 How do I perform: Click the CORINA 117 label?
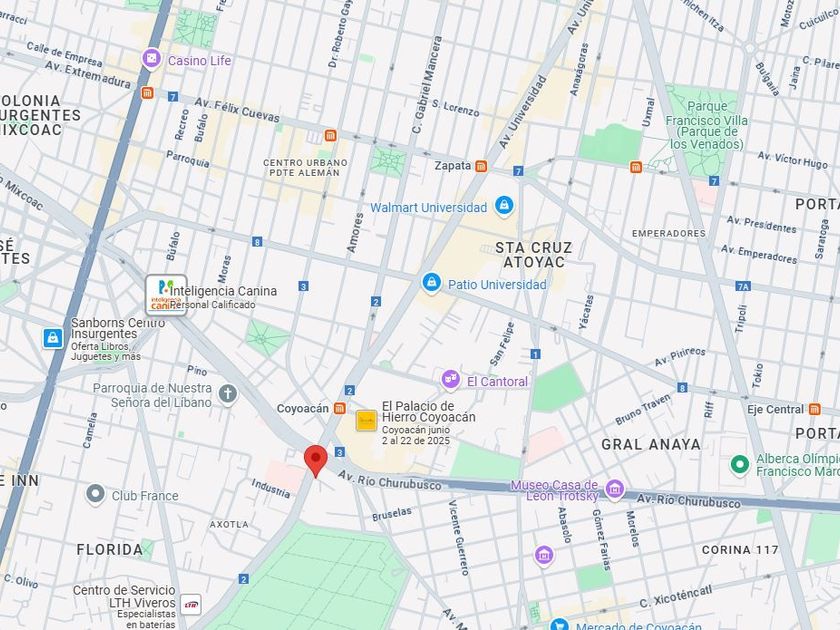pos(740,550)
